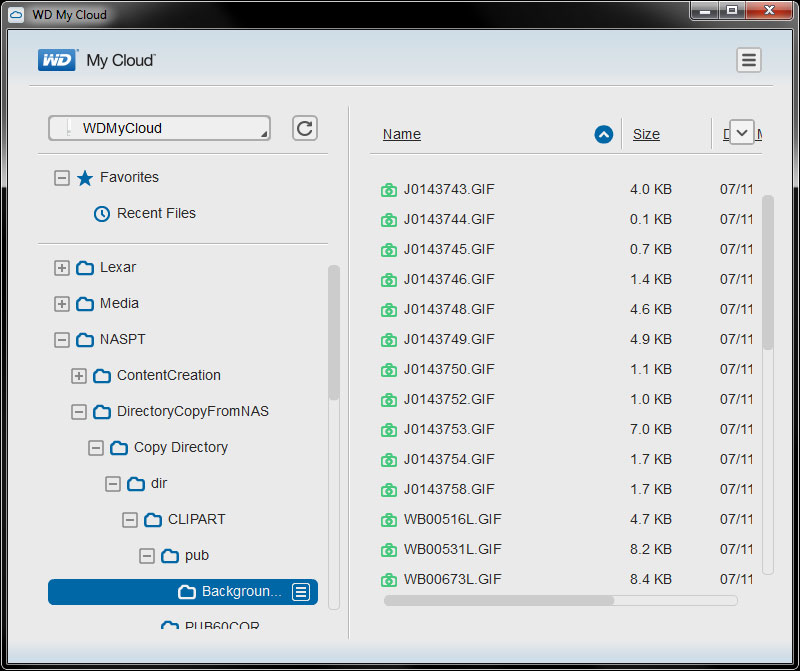Click the 7.0 KB size value

pyautogui.click(x=651, y=430)
